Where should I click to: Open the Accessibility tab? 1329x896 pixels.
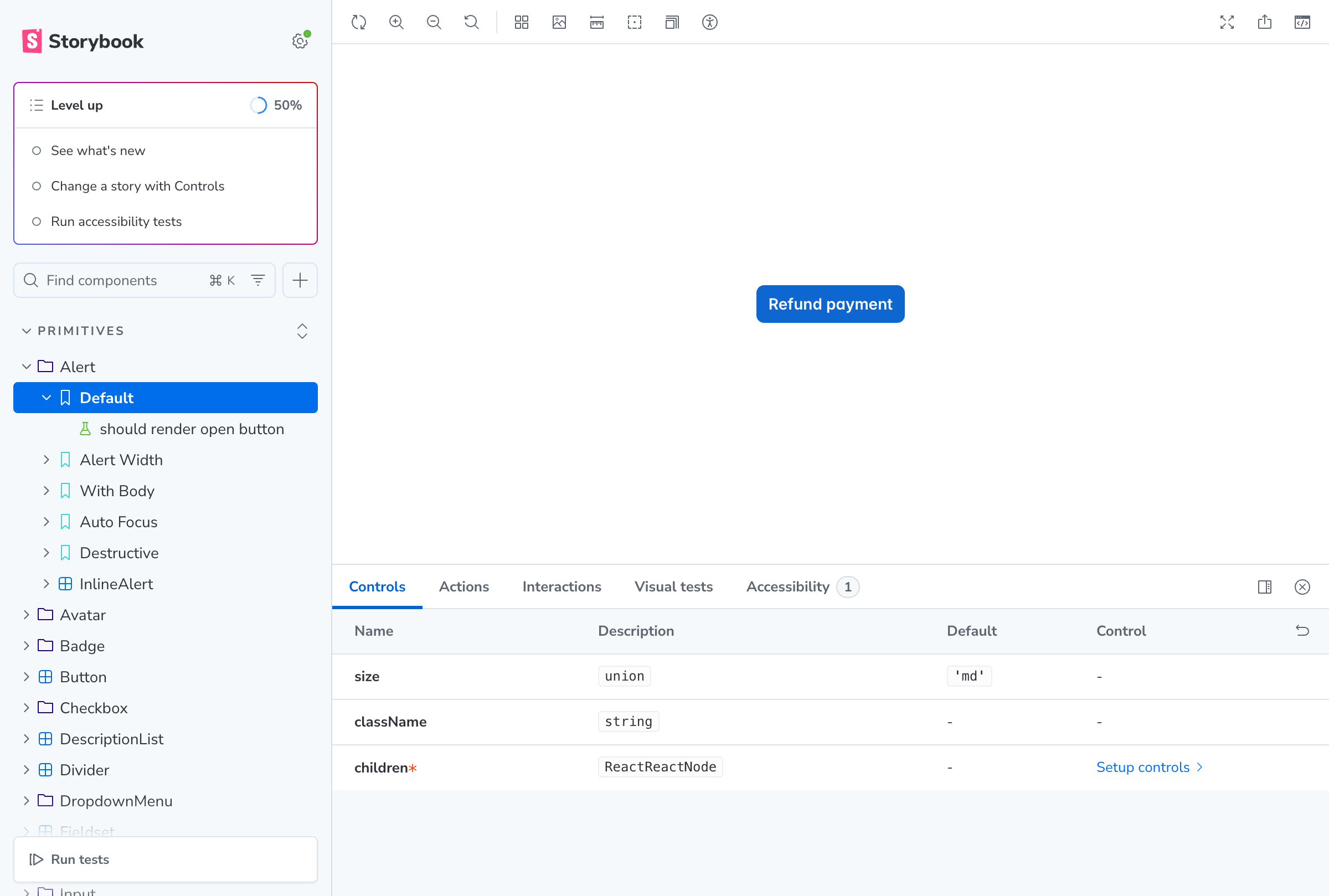click(x=787, y=587)
